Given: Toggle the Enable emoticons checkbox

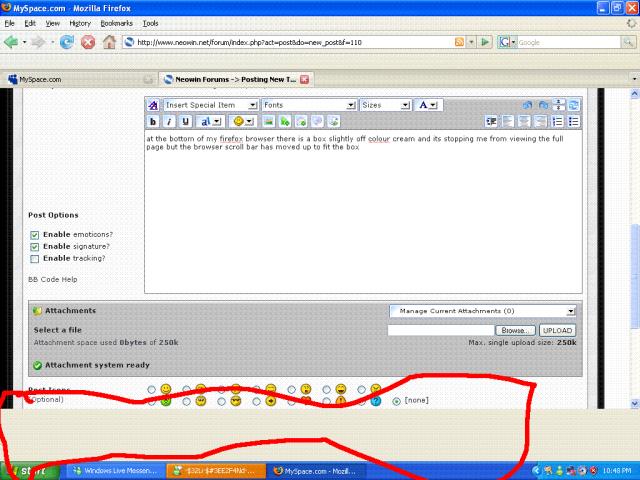Looking at the screenshot, I should click(x=34, y=235).
